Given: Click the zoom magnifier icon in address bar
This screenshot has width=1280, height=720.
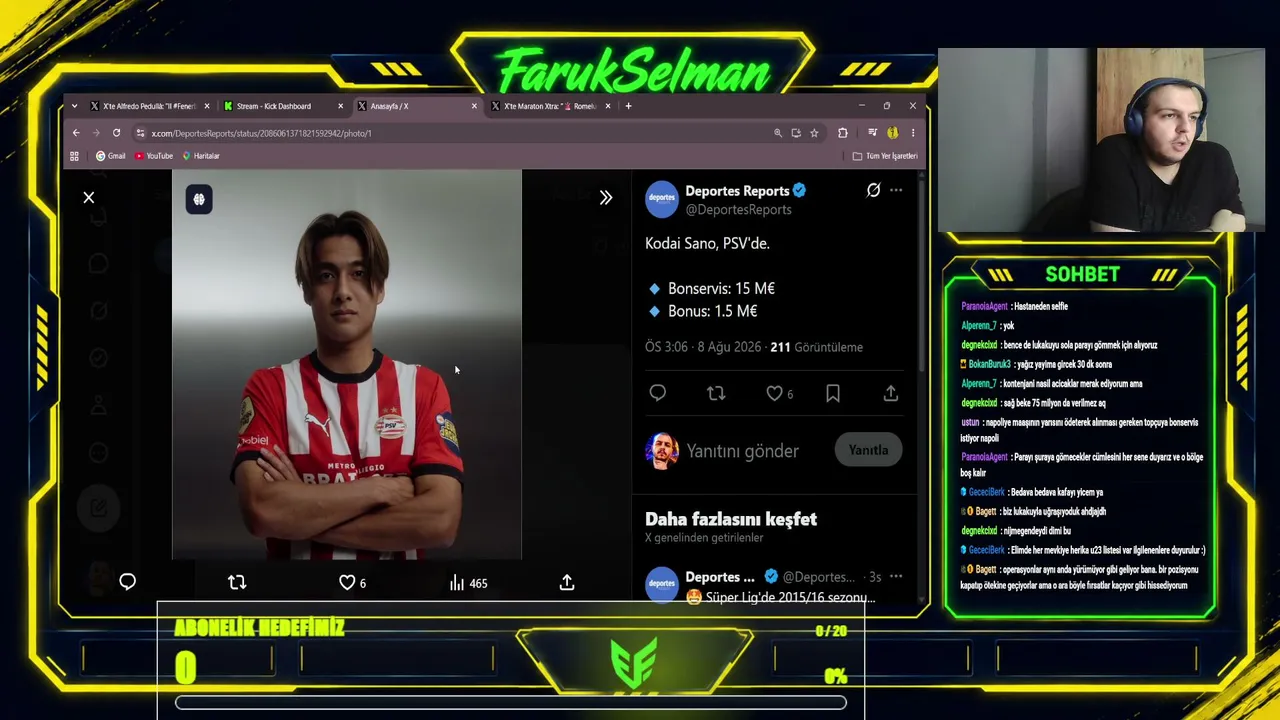Looking at the screenshot, I should click(x=777, y=133).
